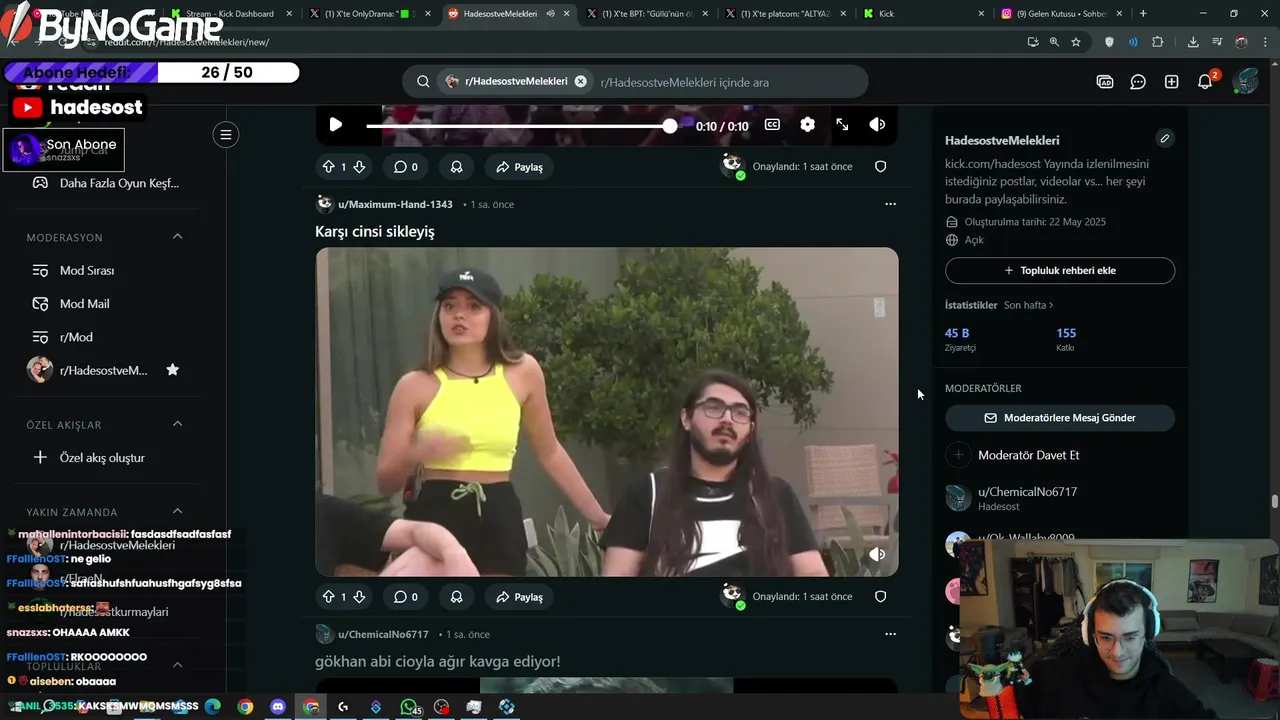Open comments on the top post
This screenshot has height=720, width=1280.
pyautogui.click(x=406, y=167)
